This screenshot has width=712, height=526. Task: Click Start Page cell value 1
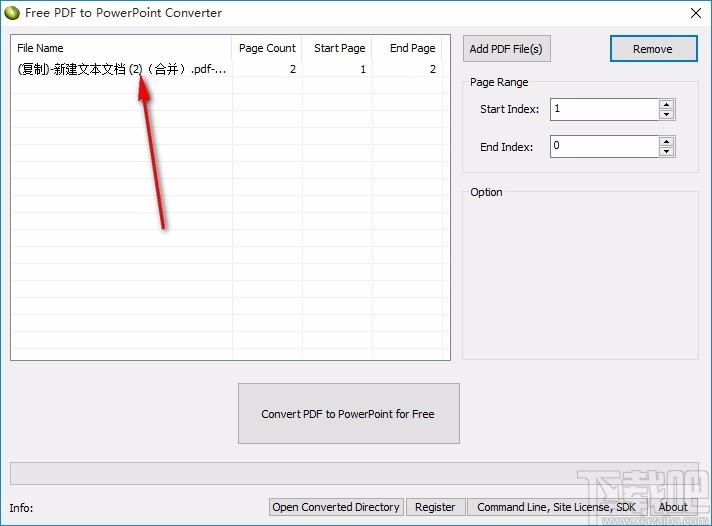[363, 69]
